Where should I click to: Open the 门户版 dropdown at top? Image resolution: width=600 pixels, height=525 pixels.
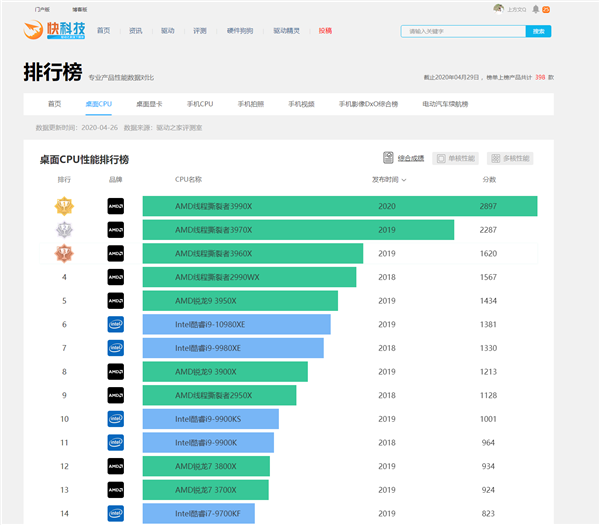42,9
